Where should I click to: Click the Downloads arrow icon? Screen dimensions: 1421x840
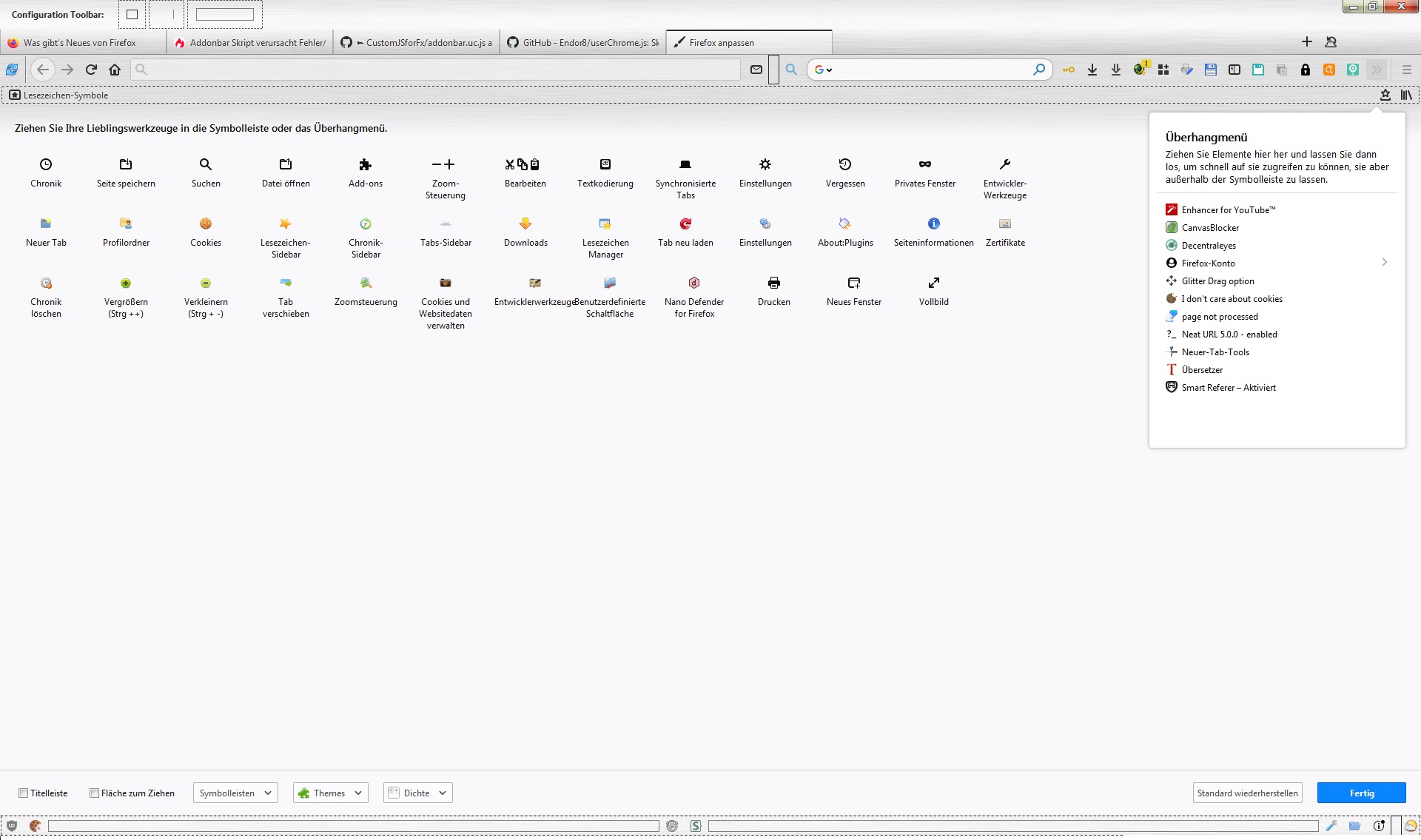[525, 224]
